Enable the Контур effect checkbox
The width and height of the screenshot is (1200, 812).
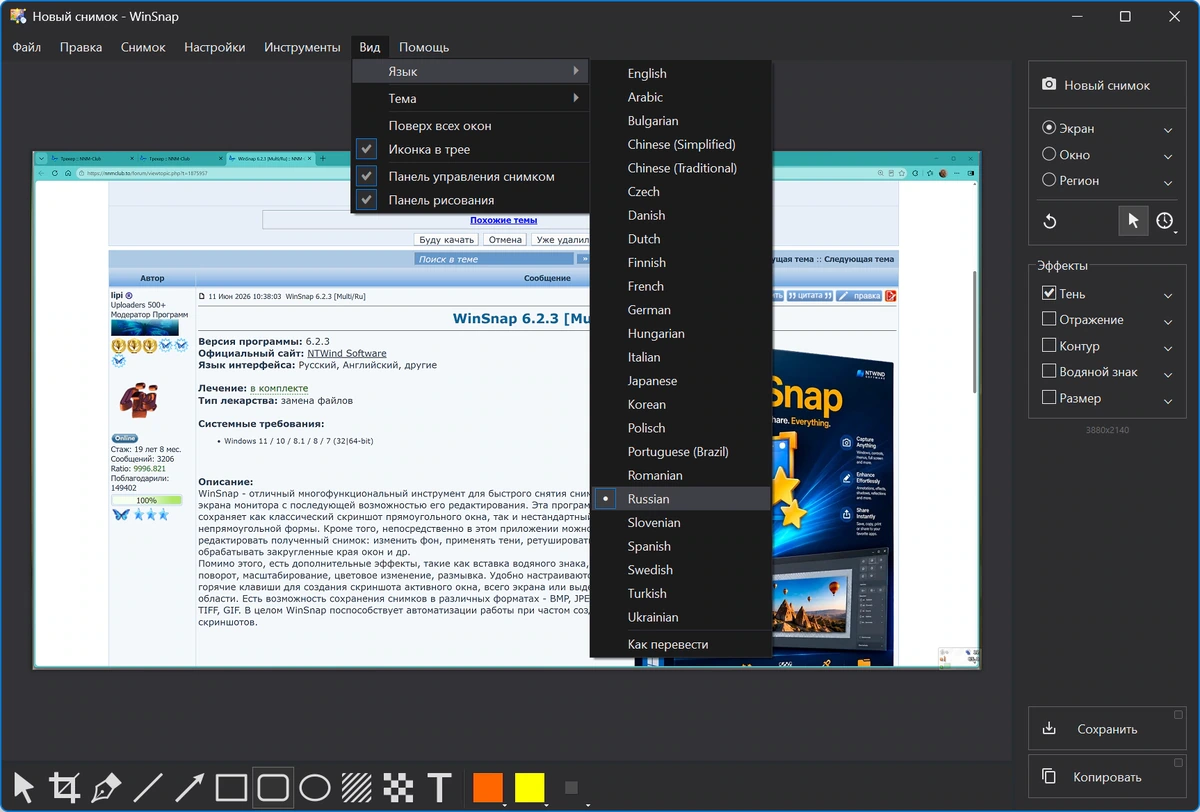pos(1049,346)
